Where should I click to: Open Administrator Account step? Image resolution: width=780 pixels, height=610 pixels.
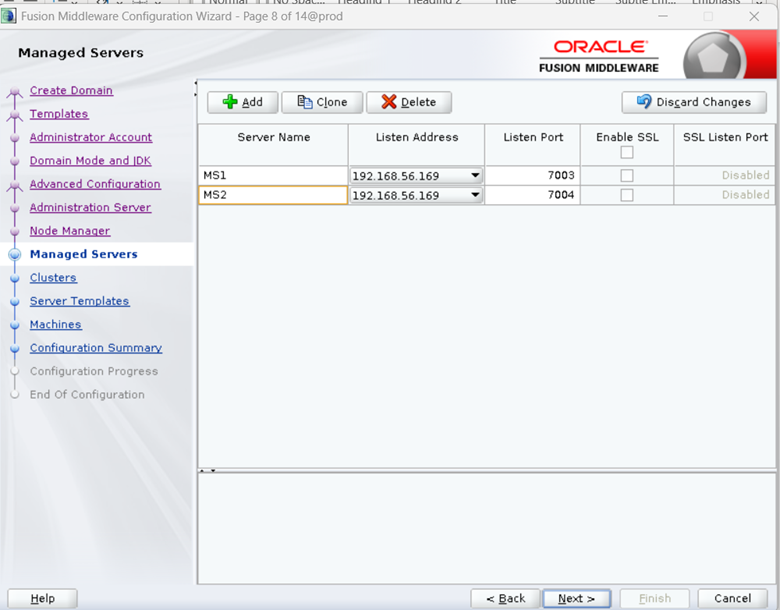[91, 137]
